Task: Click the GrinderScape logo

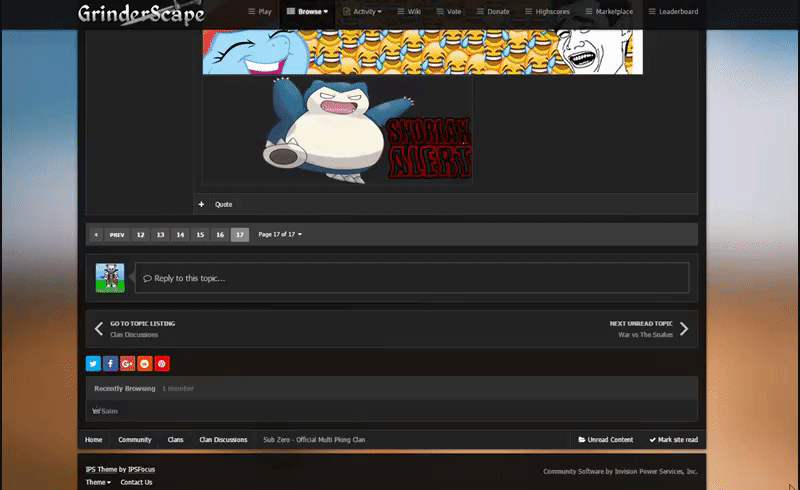Action: [x=141, y=14]
